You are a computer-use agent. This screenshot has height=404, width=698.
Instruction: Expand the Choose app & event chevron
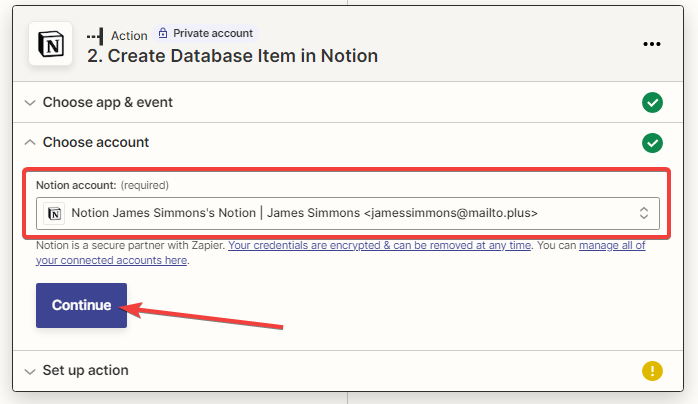29,102
